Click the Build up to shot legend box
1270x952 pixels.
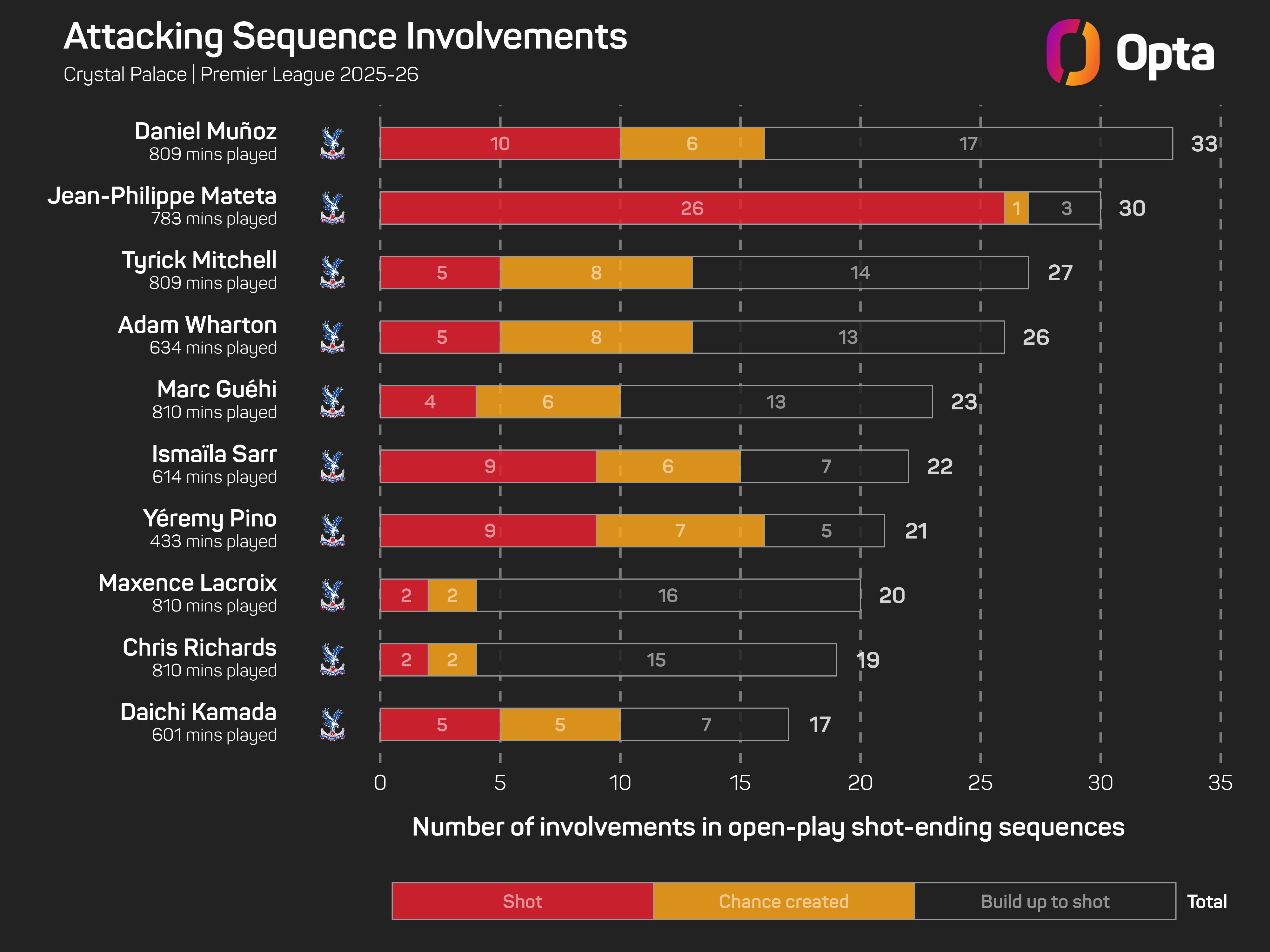[x=1044, y=901]
